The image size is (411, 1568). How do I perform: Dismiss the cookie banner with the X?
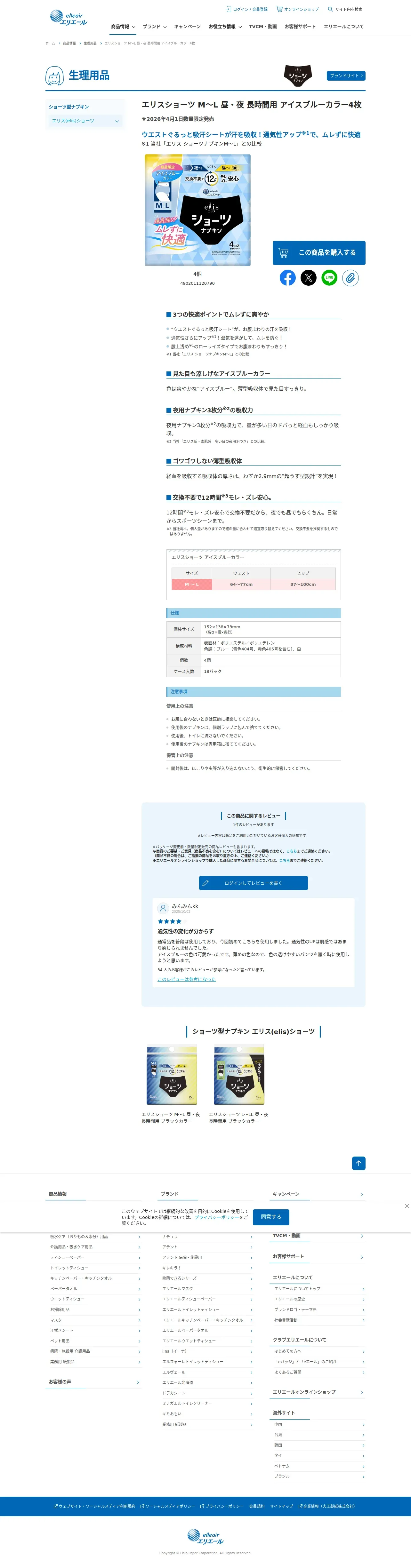(x=407, y=1206)
